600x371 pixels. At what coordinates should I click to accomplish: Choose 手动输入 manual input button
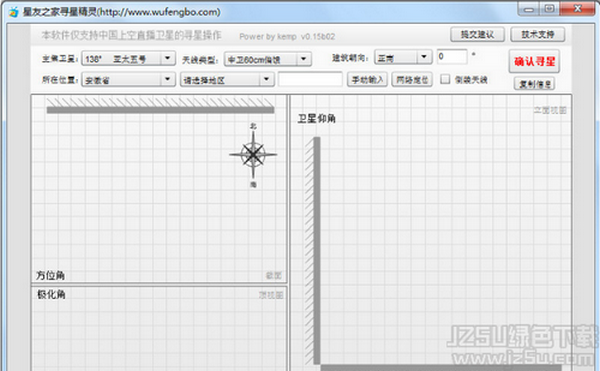click(367, 80)
